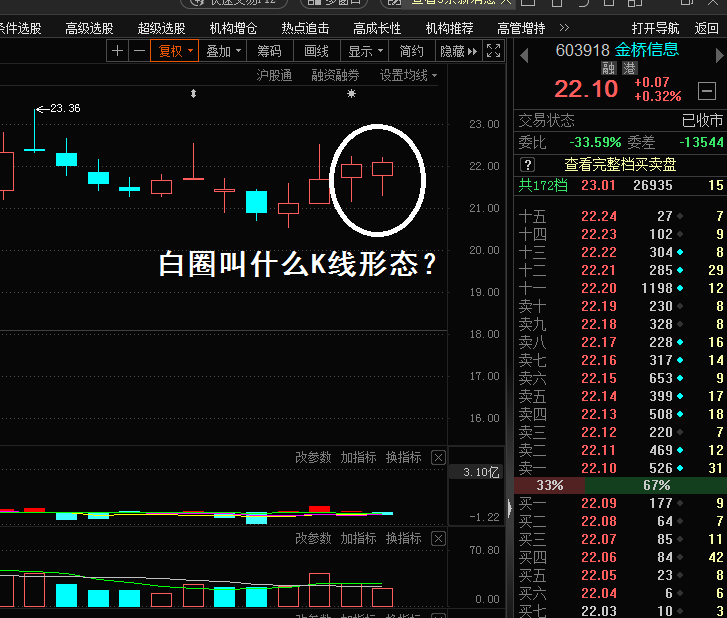Open the 高级选股 tab

[89, 28]
